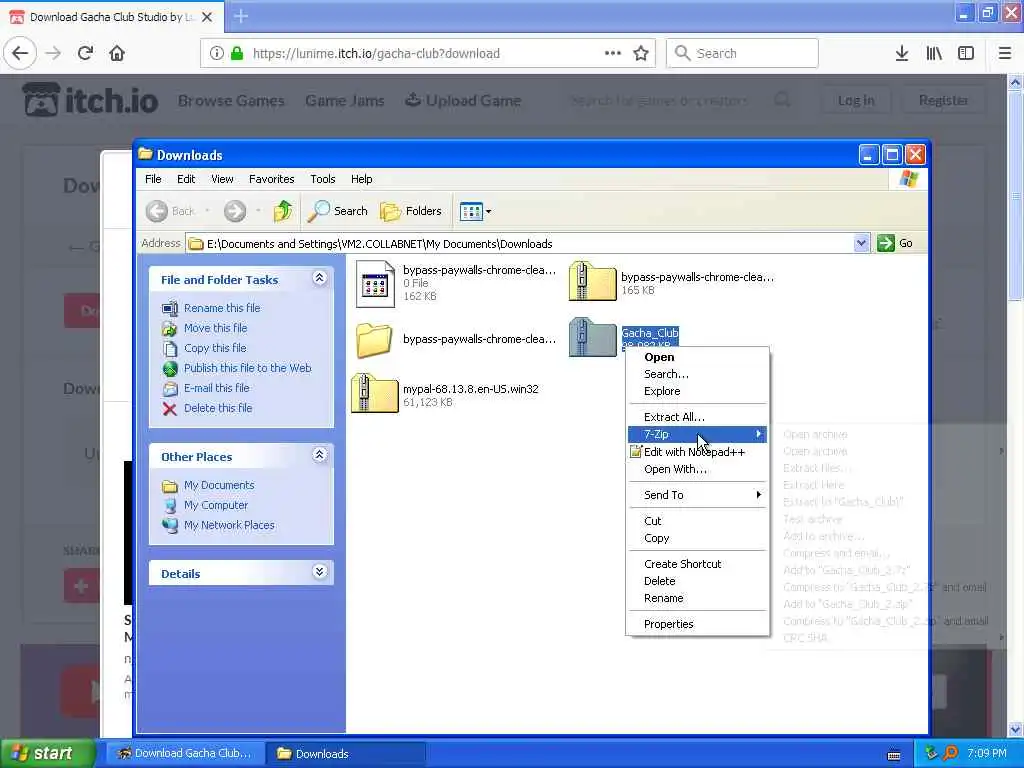1024x768 pixels.
Task: Choose Extract All... in context menu
Action: tap(697, 417)
